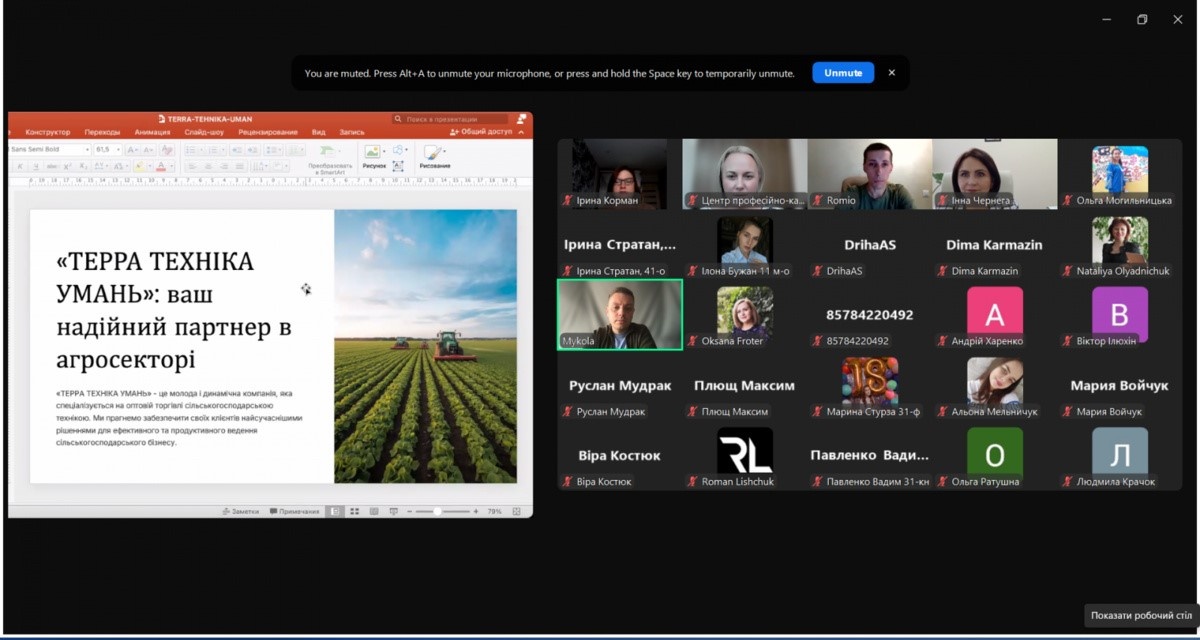Open the align text vertically dropdown
The height and width of the screenshot is (640, 1200).
point(281,166)
